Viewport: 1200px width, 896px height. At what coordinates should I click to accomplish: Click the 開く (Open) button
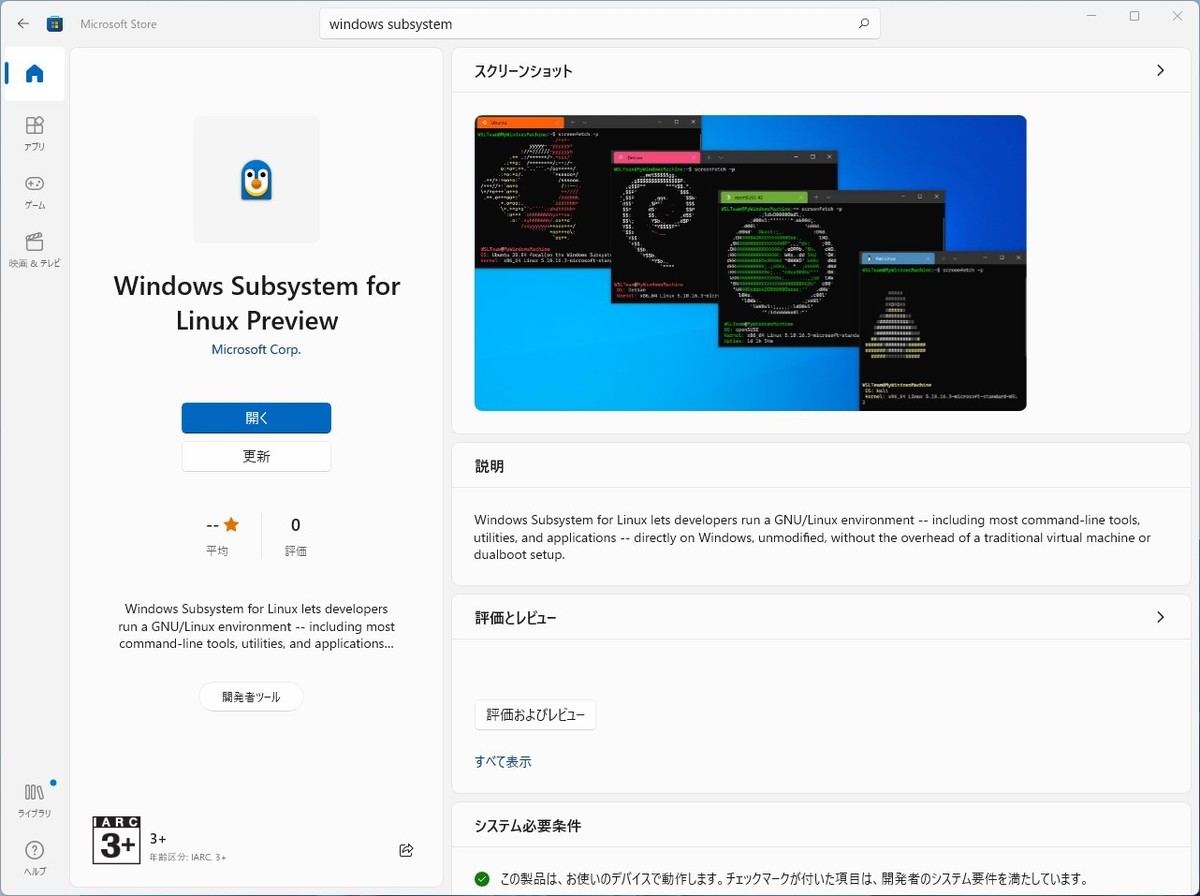[256, 418]
